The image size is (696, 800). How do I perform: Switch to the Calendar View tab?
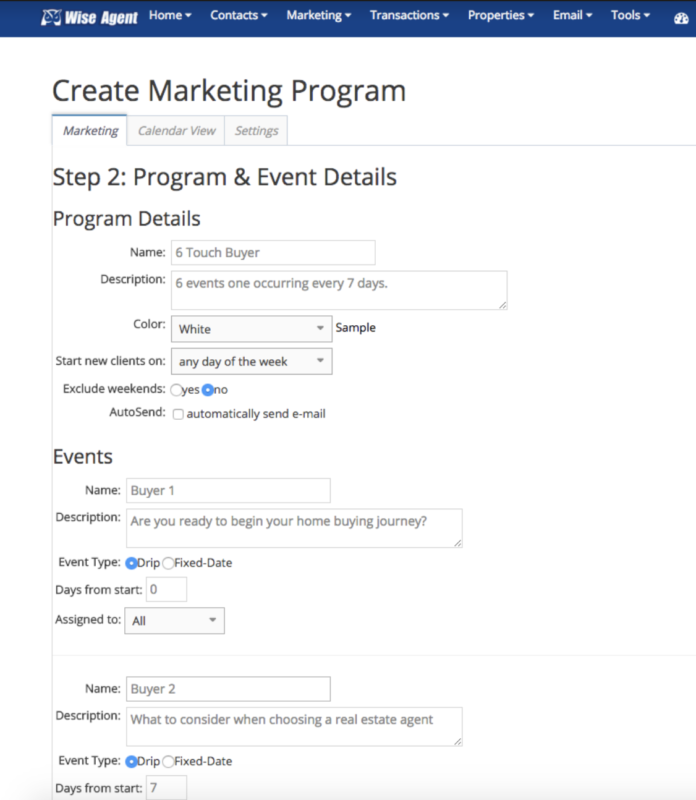point(176,131)
